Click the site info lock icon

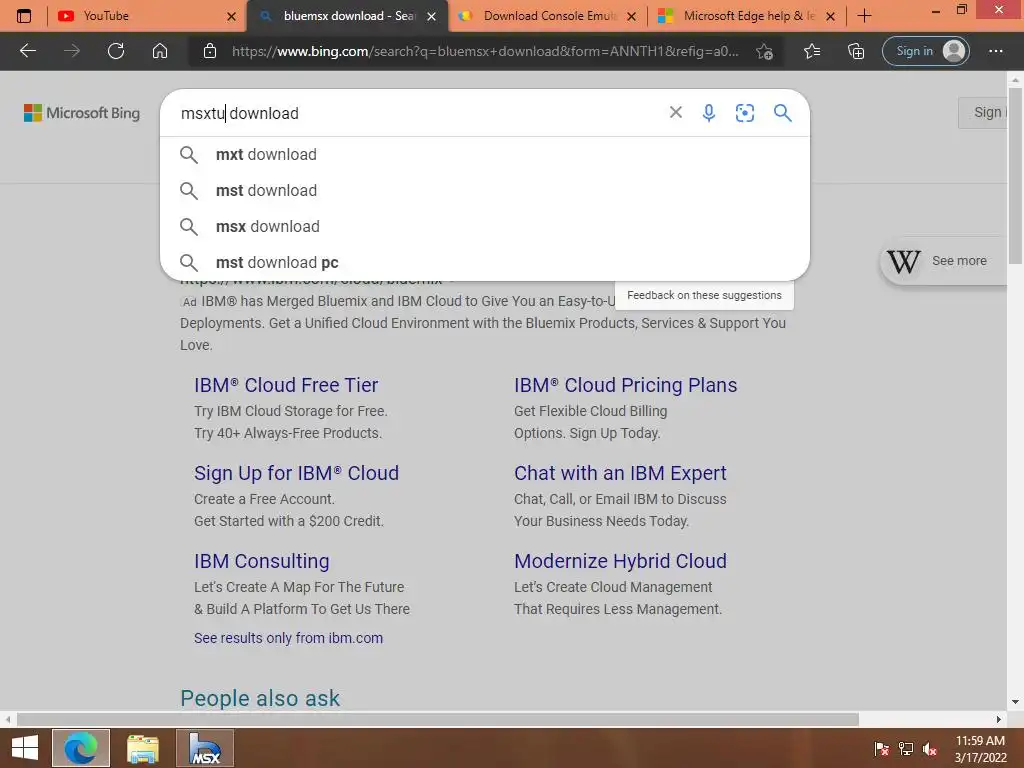point(210,51)
